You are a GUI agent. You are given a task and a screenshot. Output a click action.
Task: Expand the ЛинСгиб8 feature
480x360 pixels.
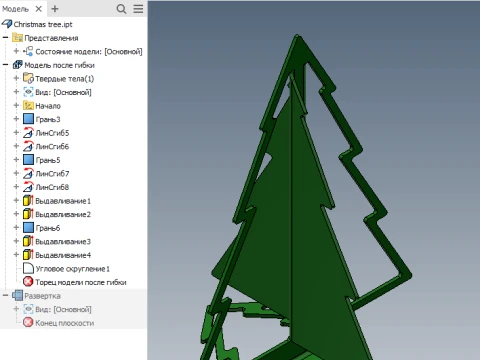(x=16, y=187)
